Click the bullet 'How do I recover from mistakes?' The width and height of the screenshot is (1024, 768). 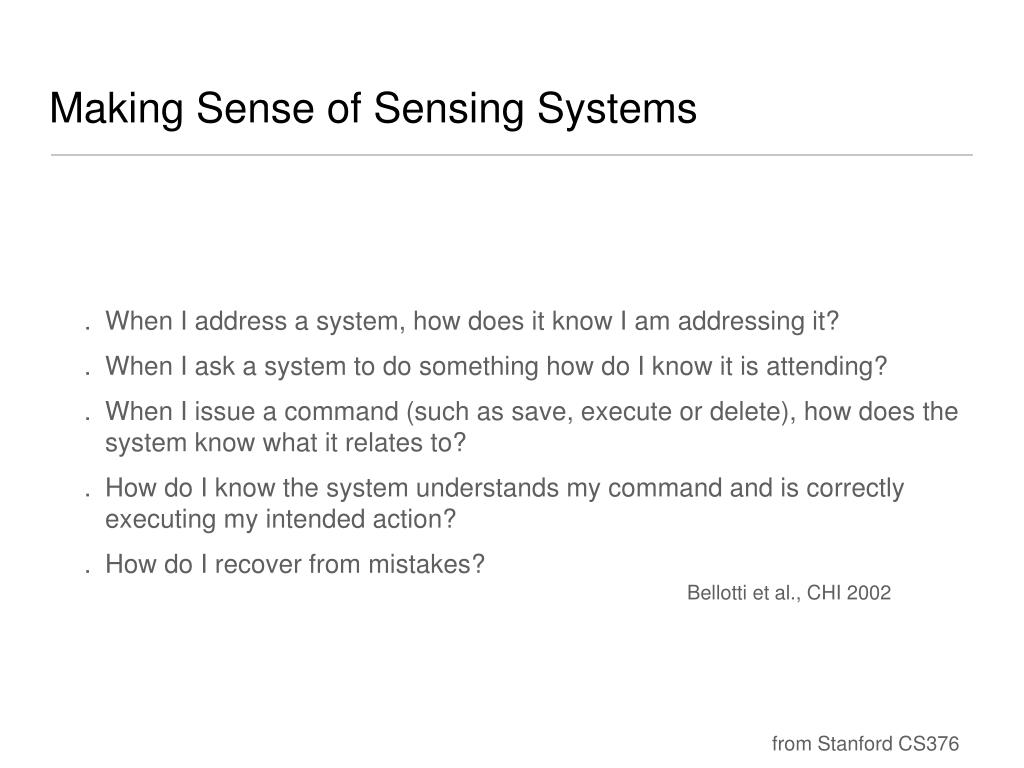click(x=295, y=564)
